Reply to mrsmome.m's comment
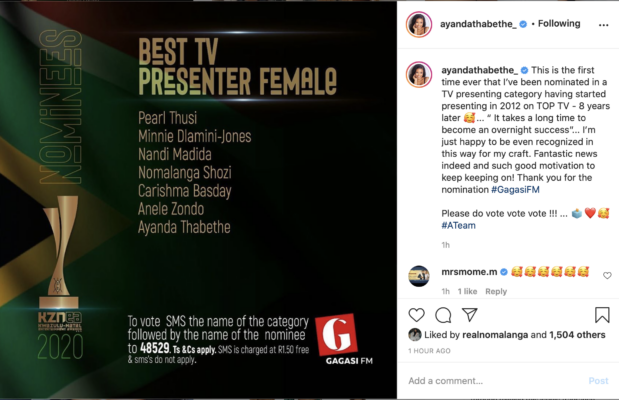Viewport: 619px width, 400px height. pos(496,291)
